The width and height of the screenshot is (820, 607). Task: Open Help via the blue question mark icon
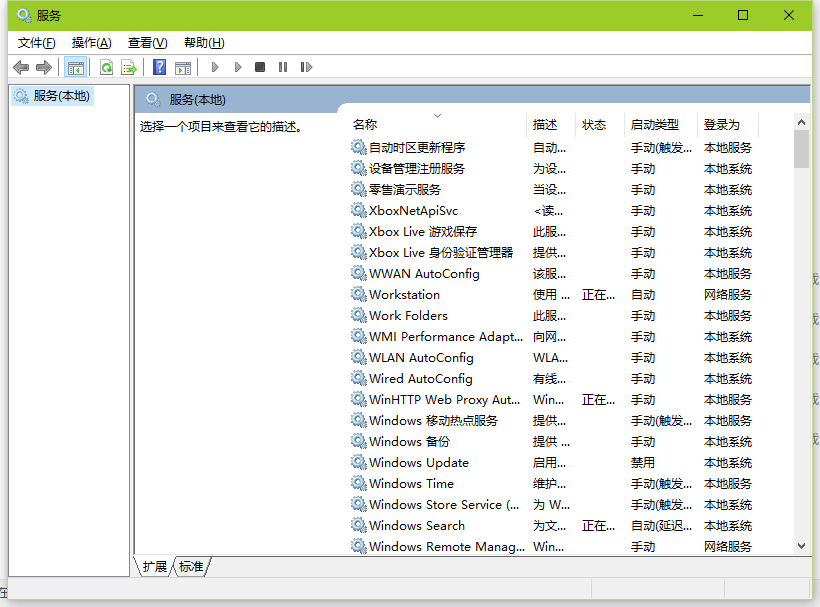[160, 66]
